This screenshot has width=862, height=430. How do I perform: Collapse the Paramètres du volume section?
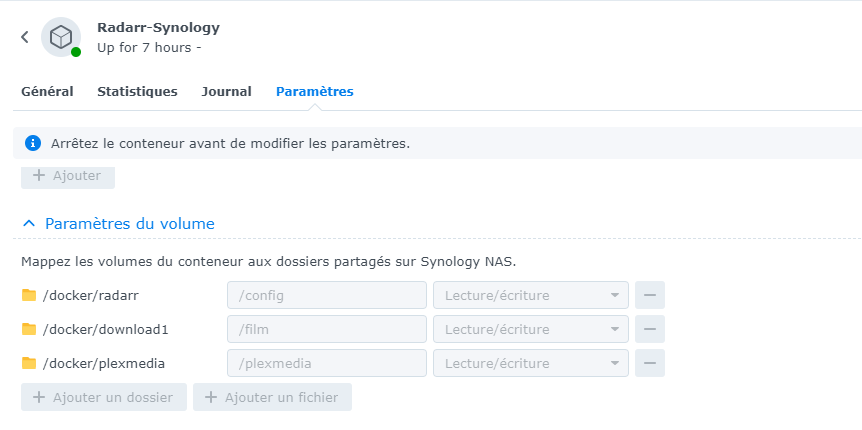(29, 223)
